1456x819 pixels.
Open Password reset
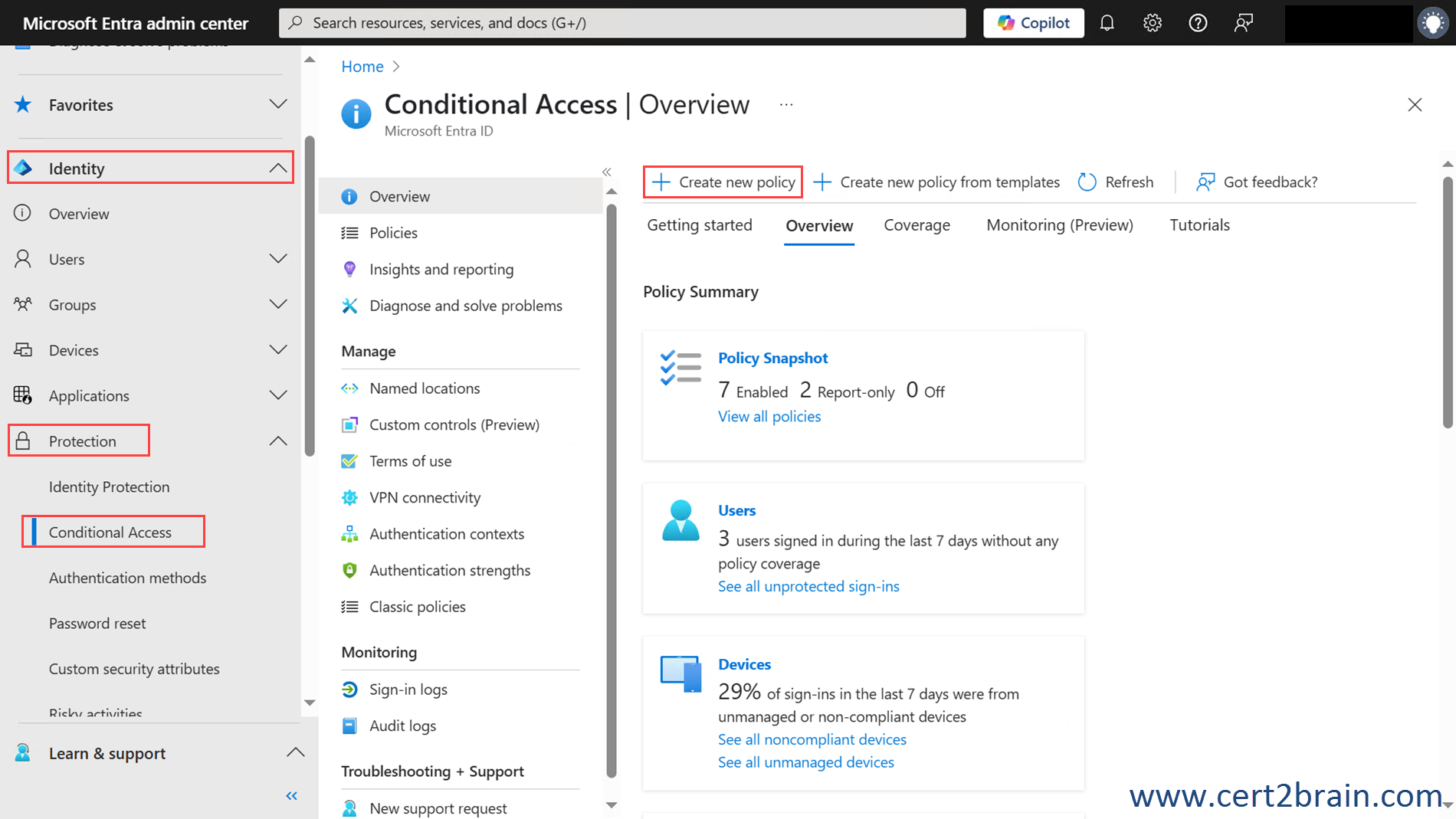[x=97, y=623]
